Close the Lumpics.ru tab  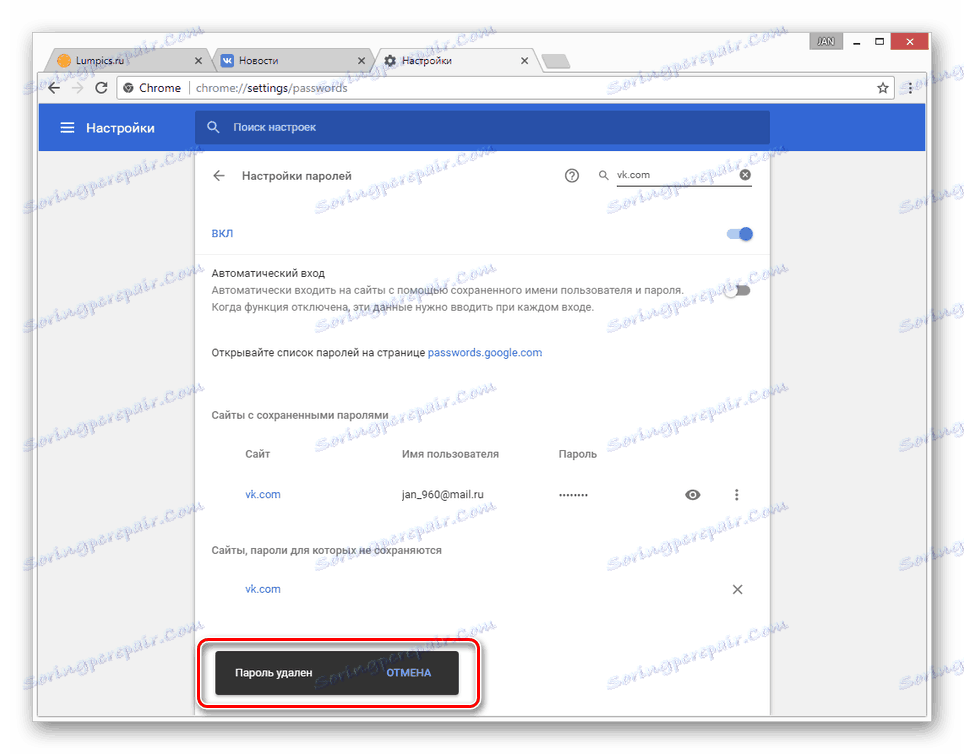[x=198, y=60]
